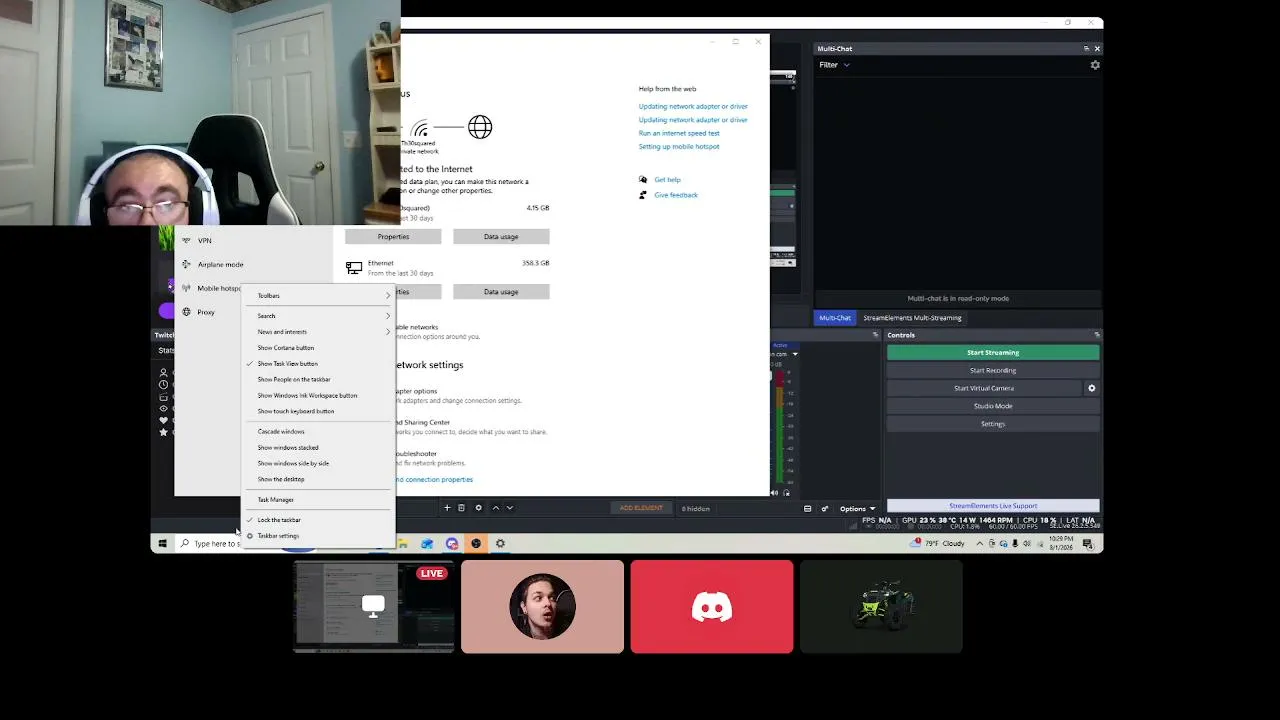The image size is (1280, 720).
Task: Click the Ethernet Data usage button
Action: (501, 292)
